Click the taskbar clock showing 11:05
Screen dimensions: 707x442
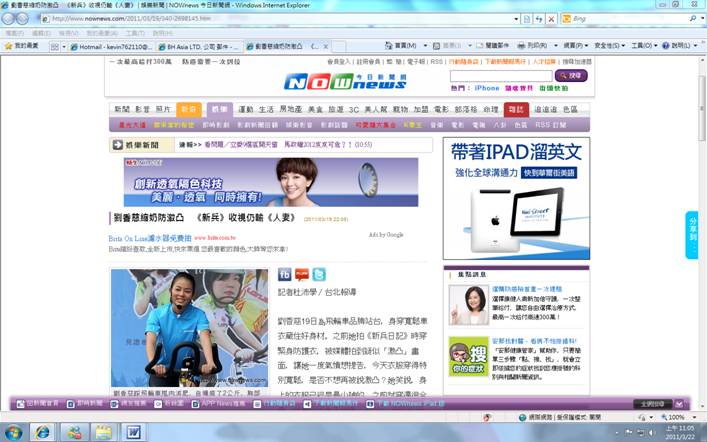[x=679, y=432]
